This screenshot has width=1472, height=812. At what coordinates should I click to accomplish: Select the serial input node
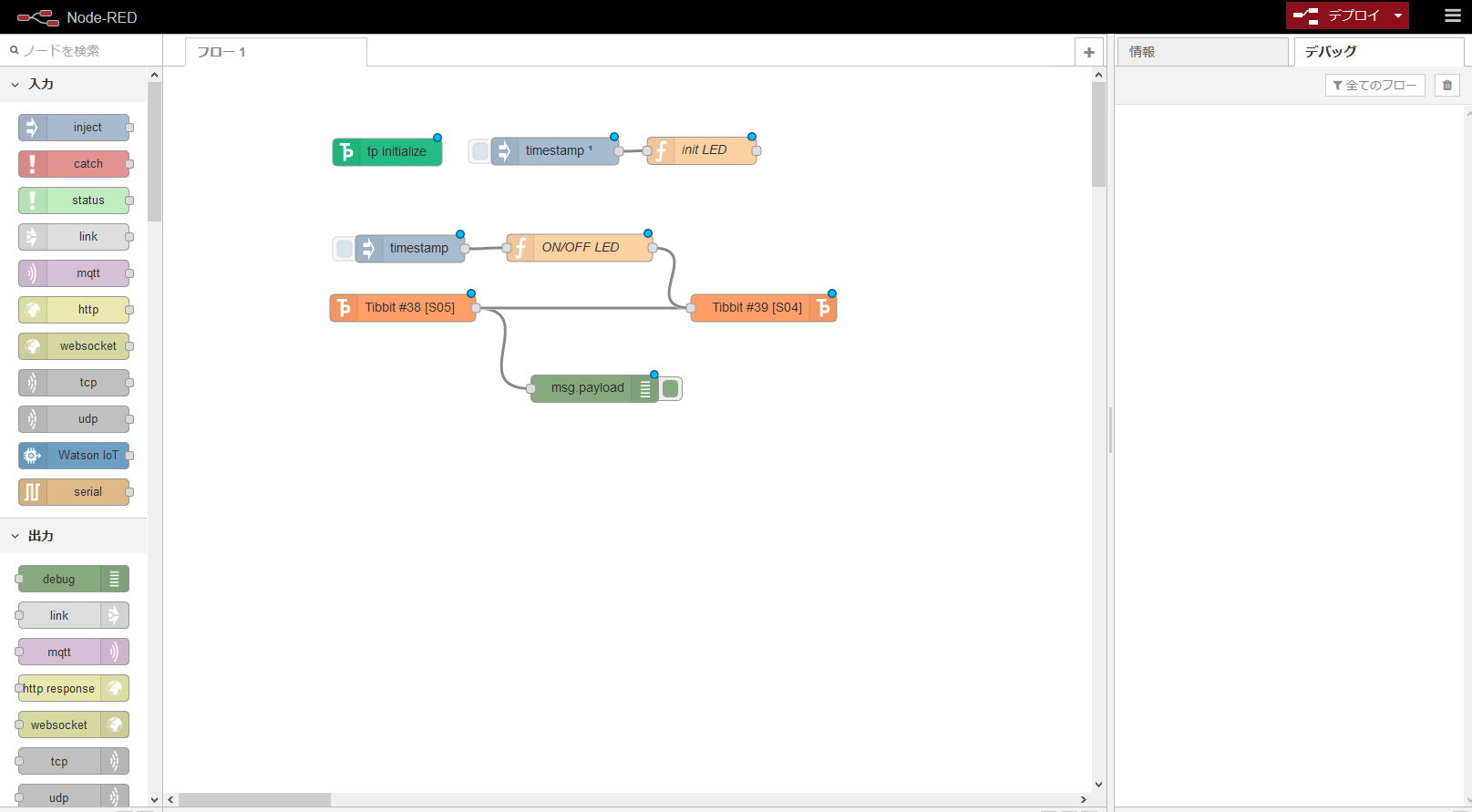74,492
